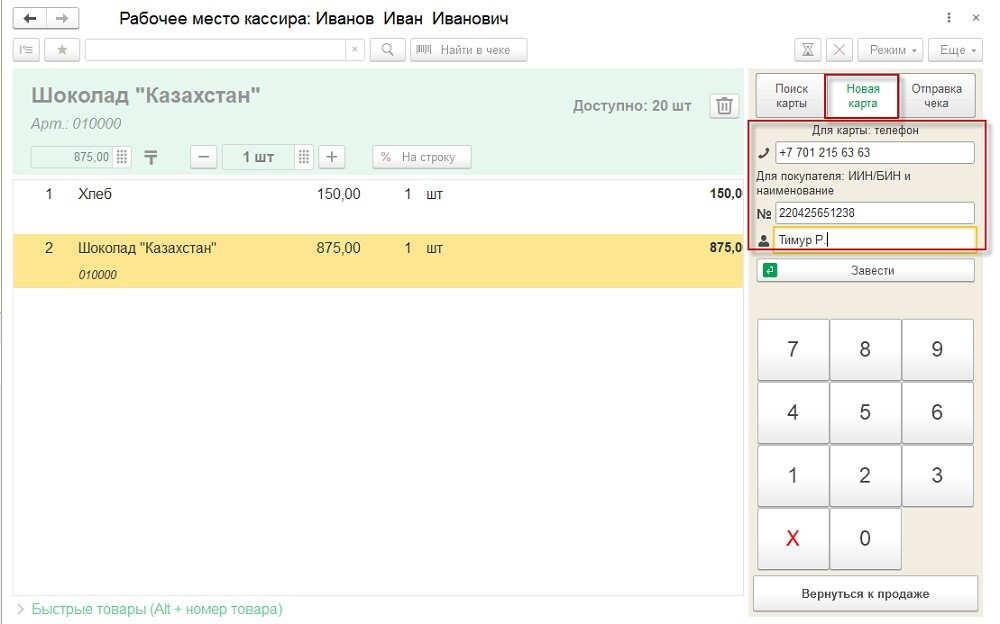The width and height of the screenshot is (1000, 624).
Task: Open the price keypad next to 875,00
Action: click(x=122, y=157)
